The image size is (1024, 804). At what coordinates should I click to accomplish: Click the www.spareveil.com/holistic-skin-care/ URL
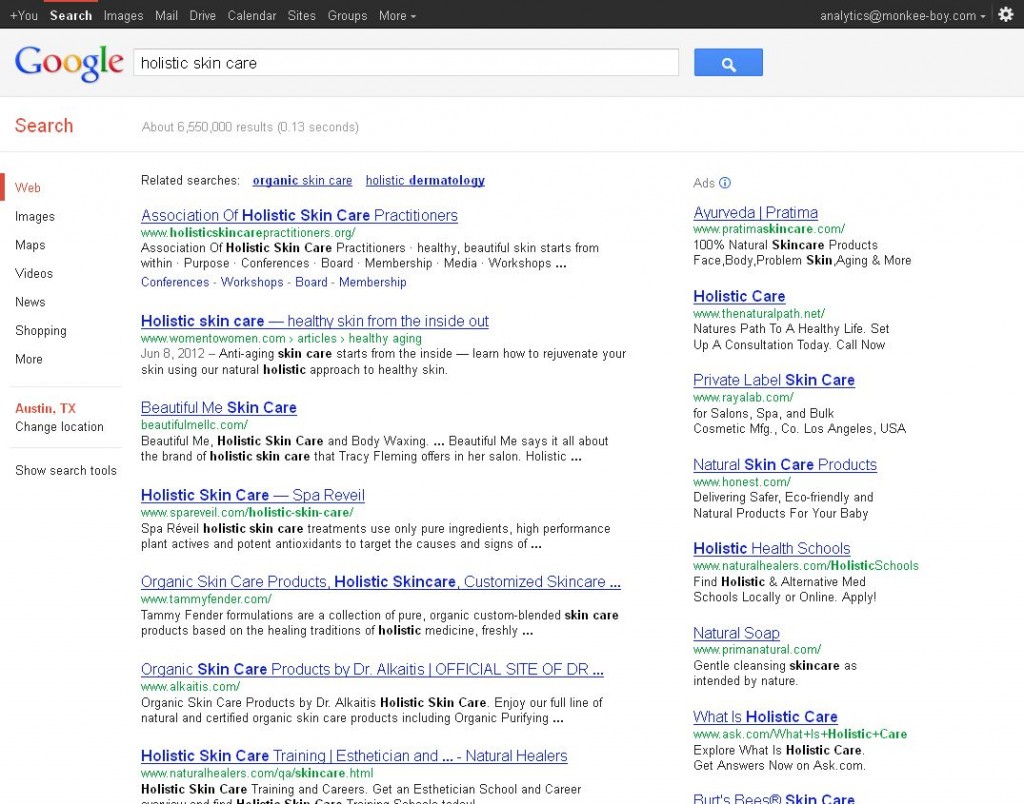247,512
